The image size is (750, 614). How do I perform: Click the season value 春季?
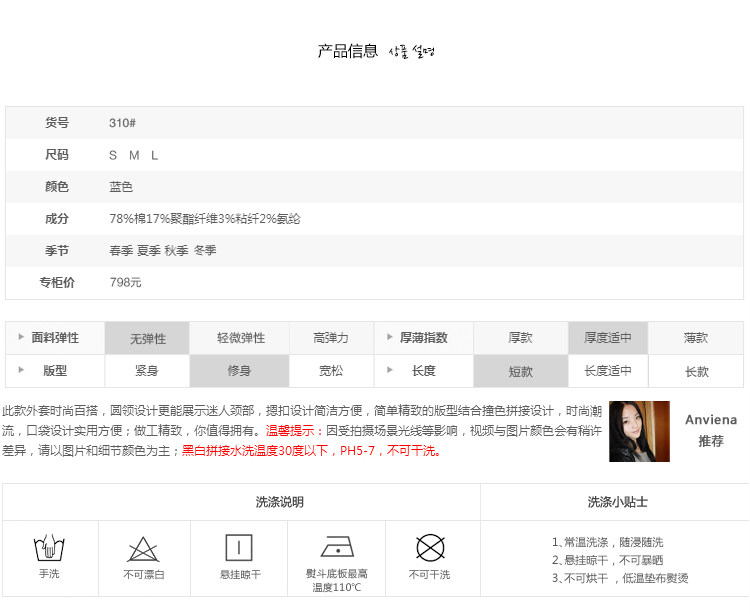pos(121,251)
